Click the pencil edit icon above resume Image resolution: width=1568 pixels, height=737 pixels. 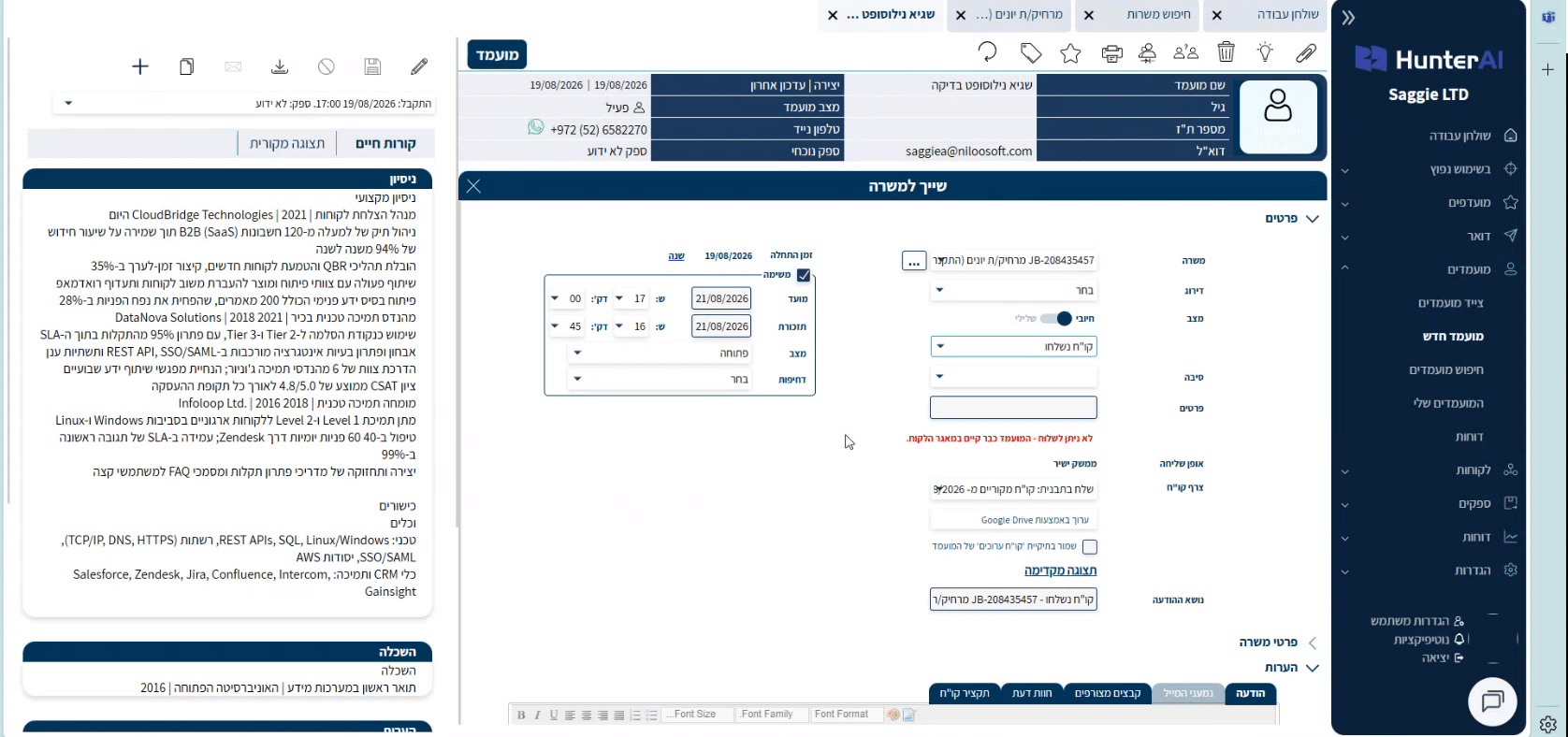click(419, 66)
